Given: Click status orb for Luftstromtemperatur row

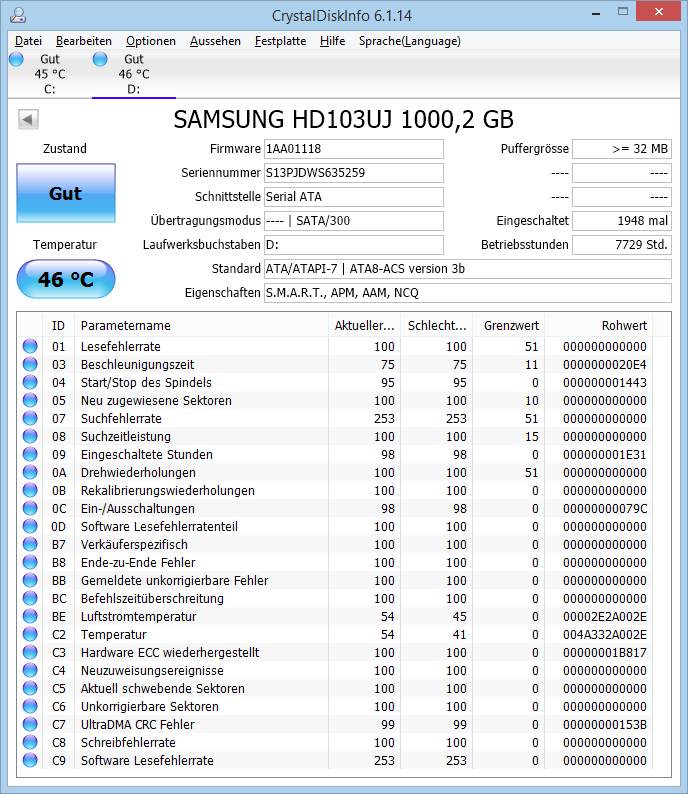Looking at the screenshot, I should 30,616.
